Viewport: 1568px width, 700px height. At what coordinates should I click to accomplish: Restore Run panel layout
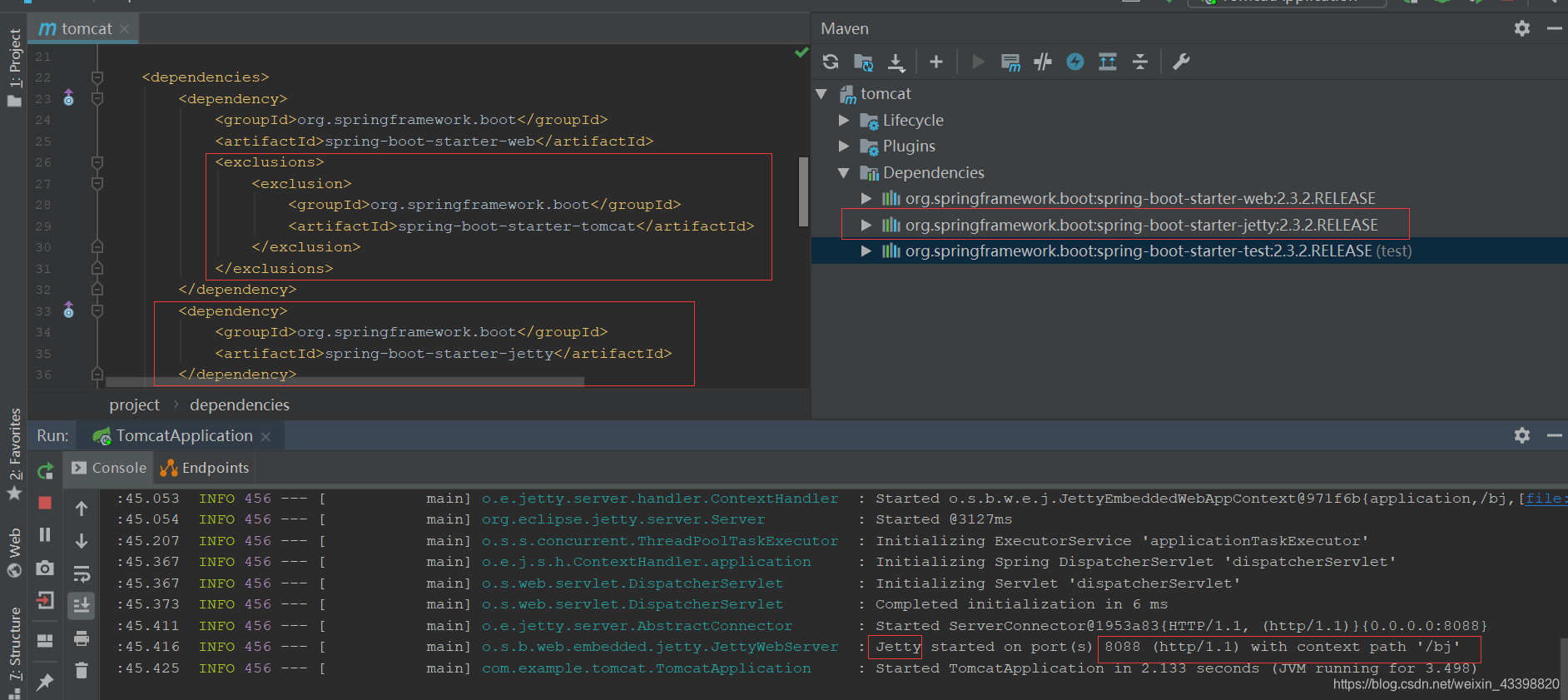(x=45, y=640)
